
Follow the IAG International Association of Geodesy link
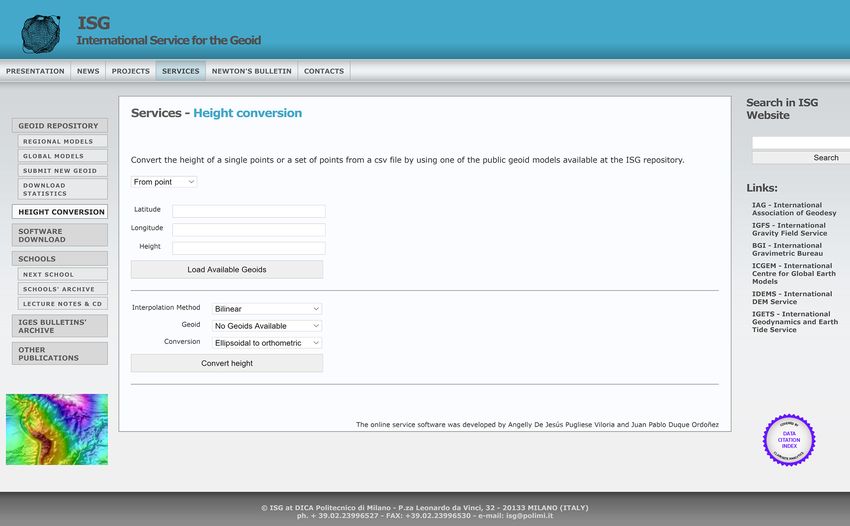click(794, 209)
